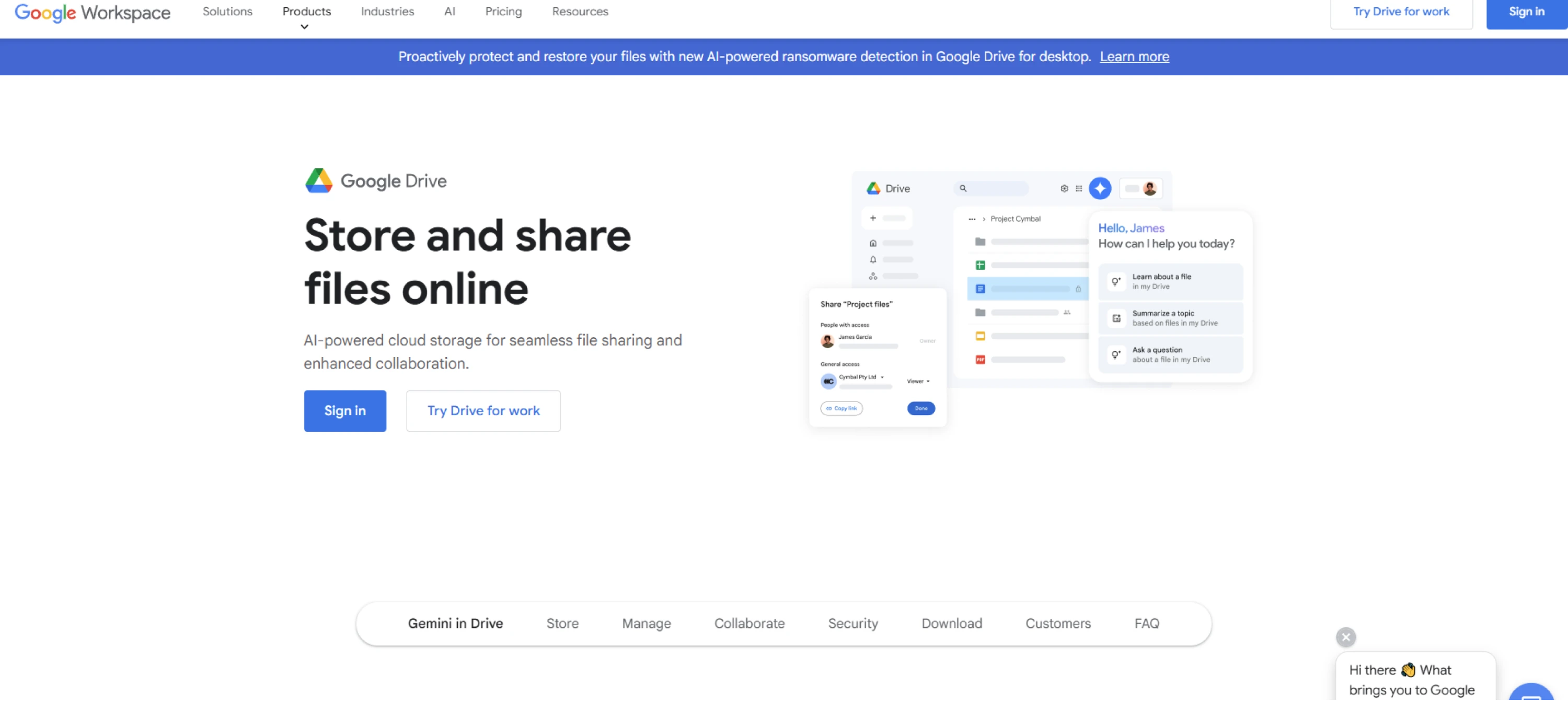Viewport: 1568px width, 711px height.
Task: Follow the Learn more ransomware link
Action: pyautogui.click(x=1135, y=56)
